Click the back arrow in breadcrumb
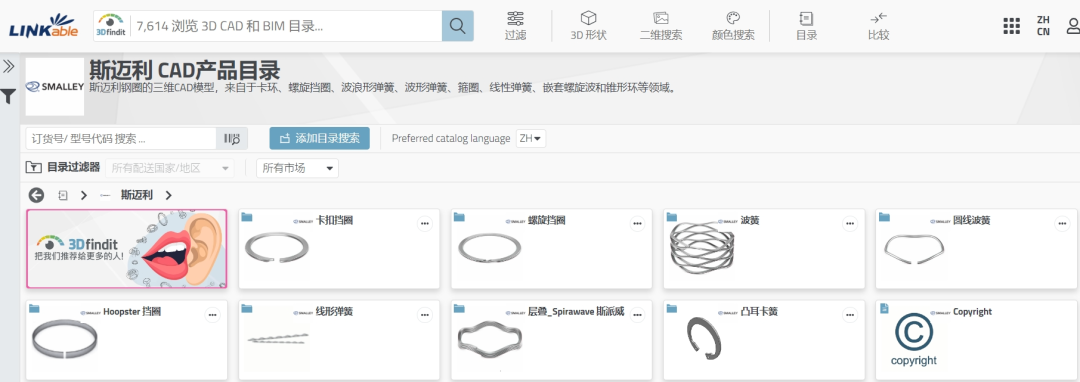The width and height of the screenshot is (1080, 382). click(36, 195)
